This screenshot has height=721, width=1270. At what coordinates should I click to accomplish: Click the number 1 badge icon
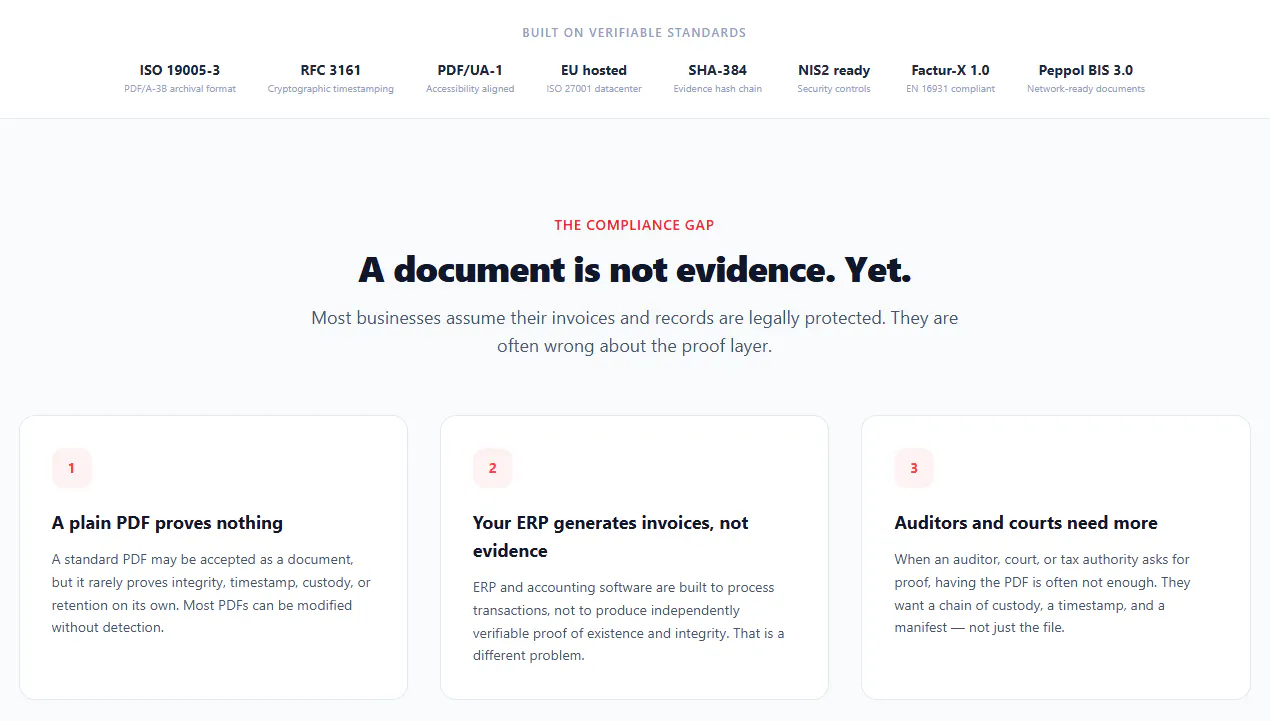pos(71,468)
